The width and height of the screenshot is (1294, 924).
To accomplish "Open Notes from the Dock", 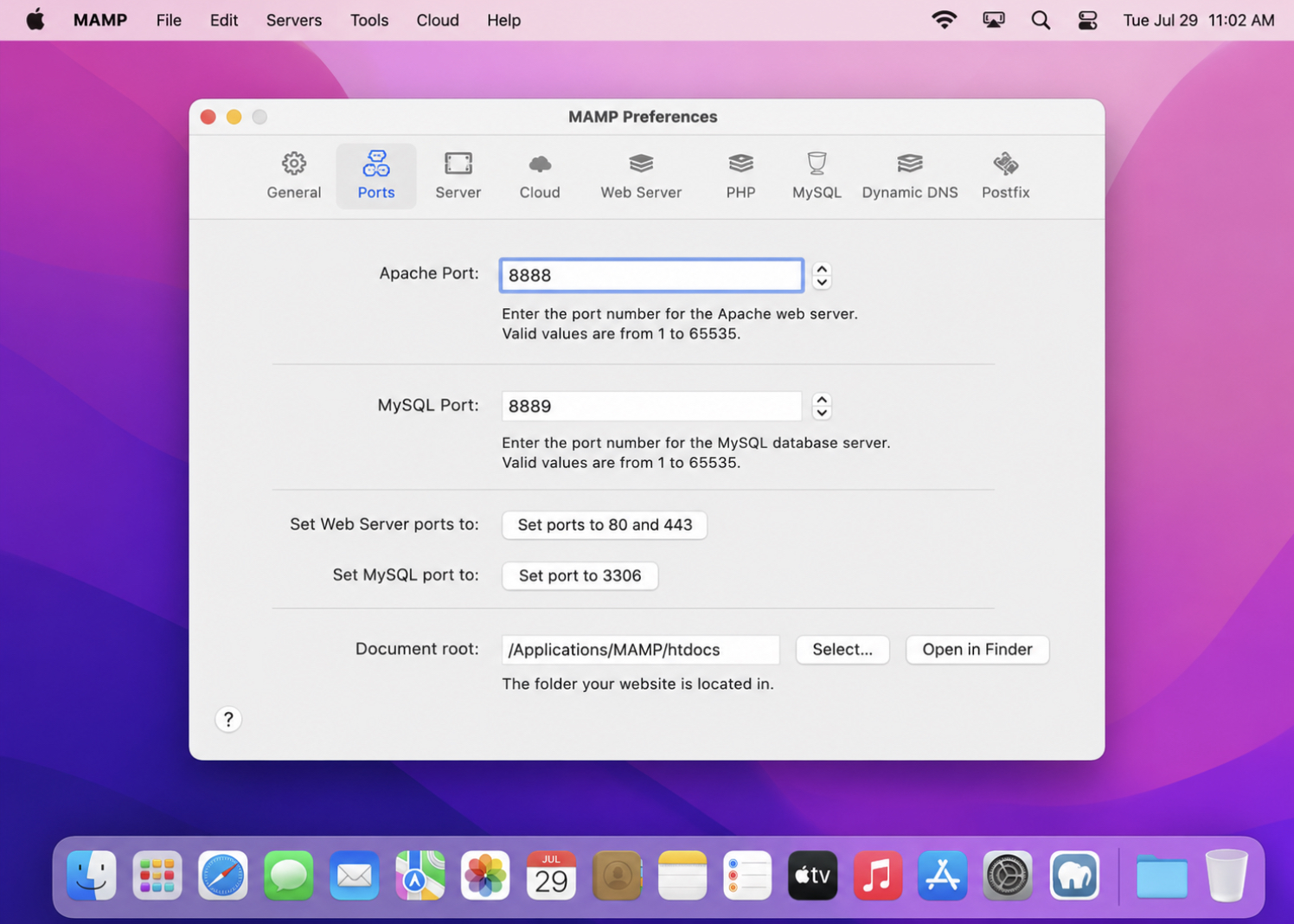I will tap(682, 876).
